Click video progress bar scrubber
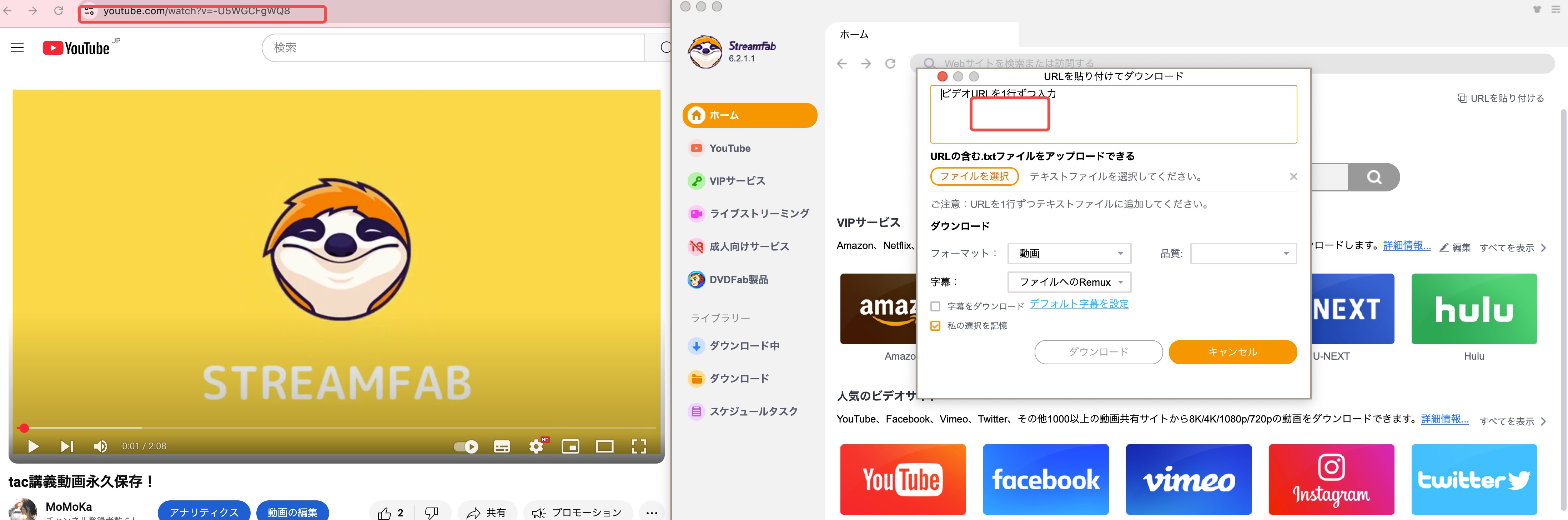The width and height of the screenshot is (1568, 520). click(24, 428)
